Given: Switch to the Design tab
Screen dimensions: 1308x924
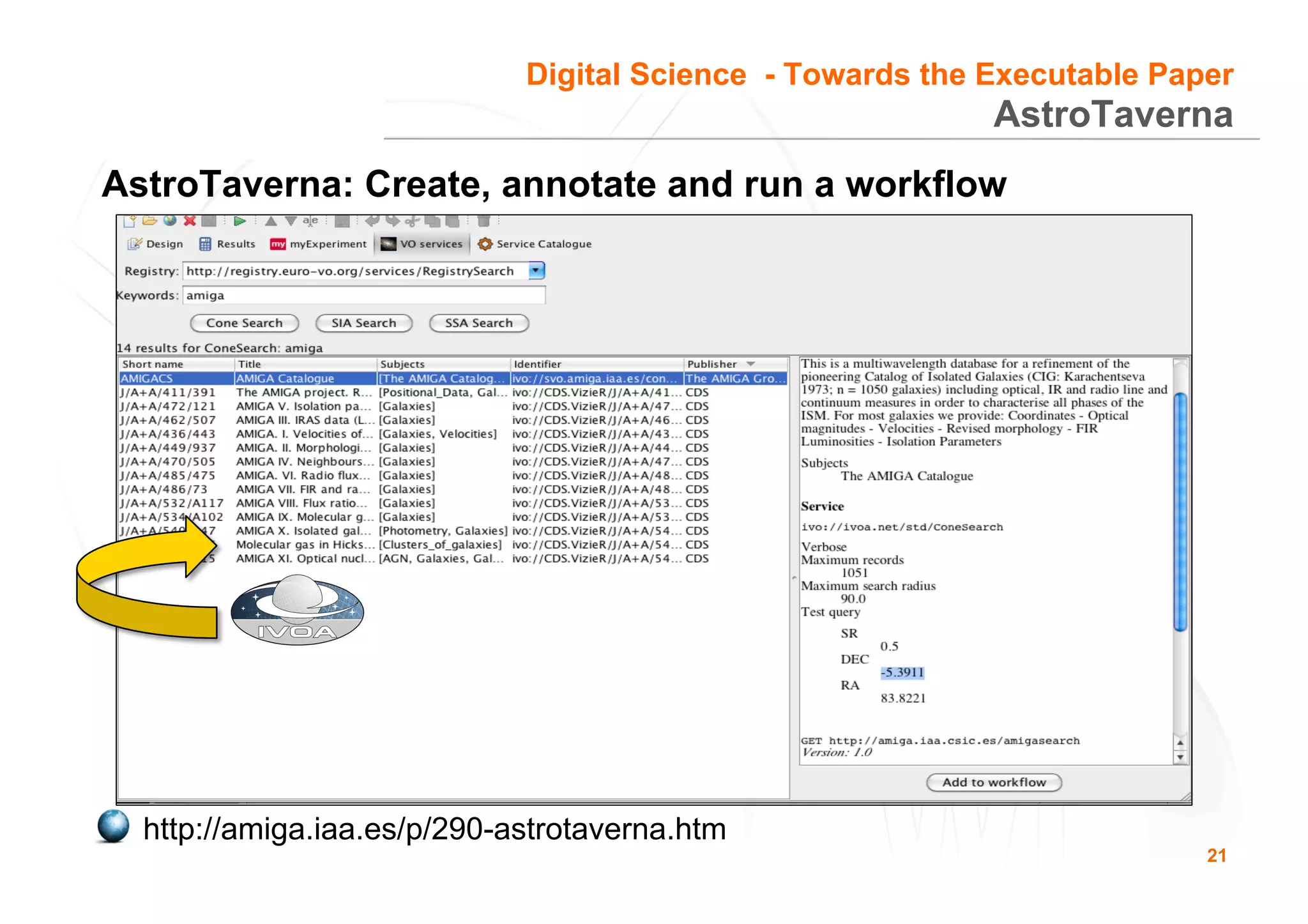Looking at the screenshot, I should coord(155,244).
